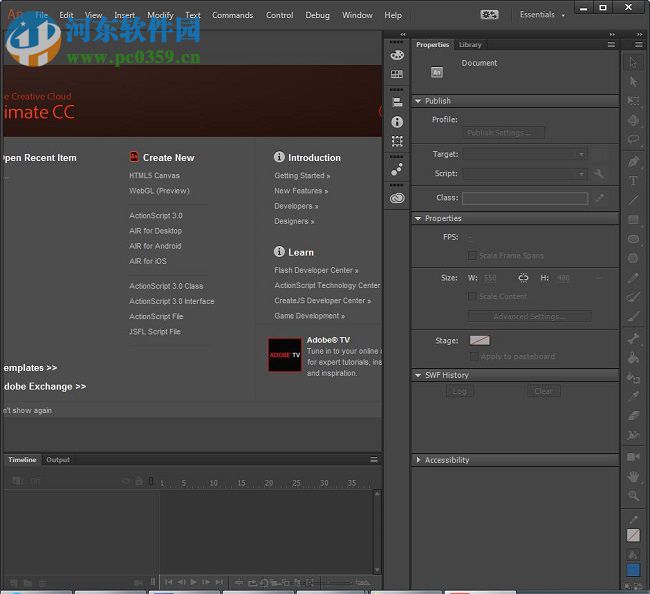
Task: Select the PolyStar tool
Action: coord(633,258)
